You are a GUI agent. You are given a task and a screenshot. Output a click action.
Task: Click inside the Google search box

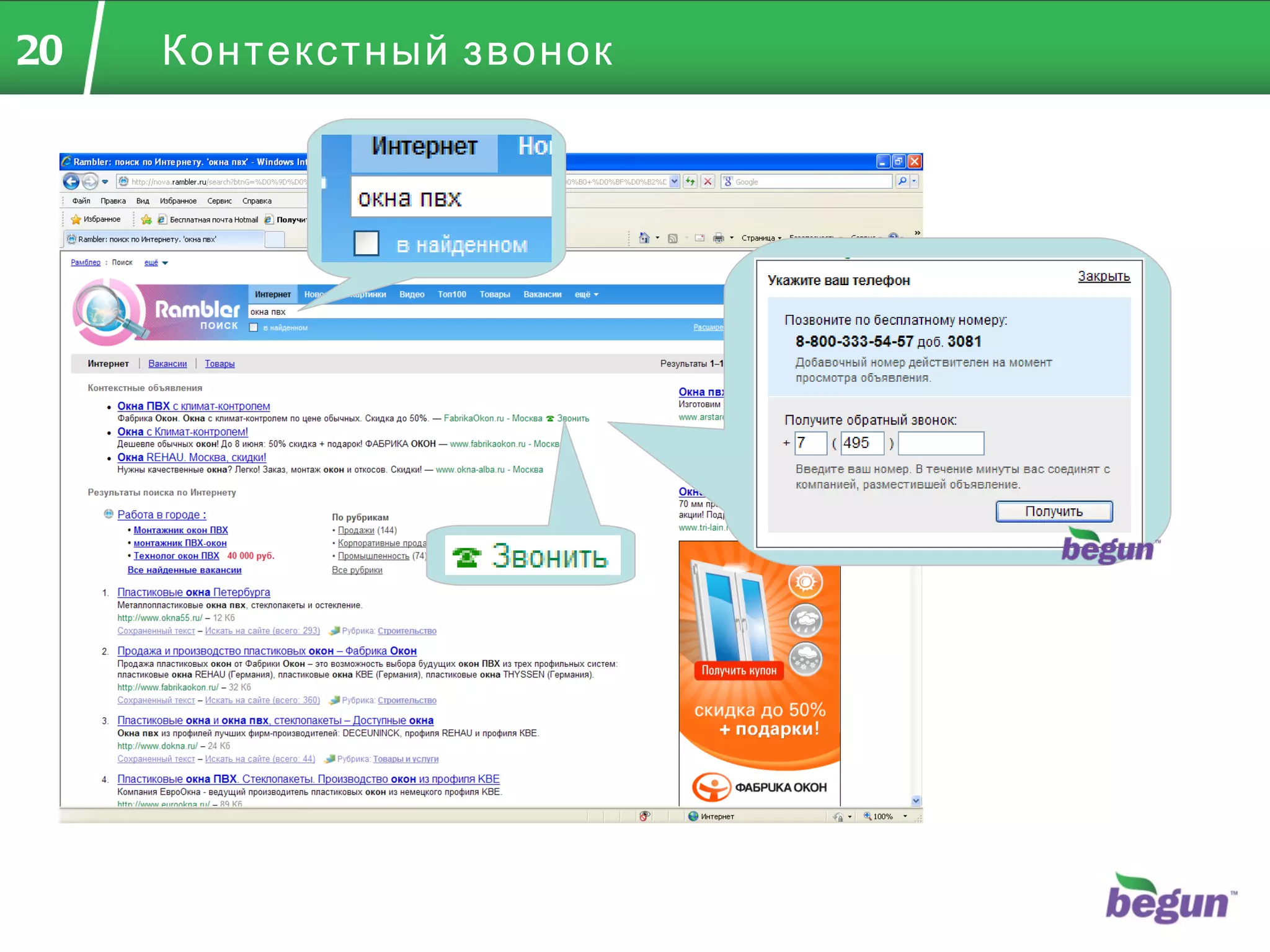tap(806, 182)
